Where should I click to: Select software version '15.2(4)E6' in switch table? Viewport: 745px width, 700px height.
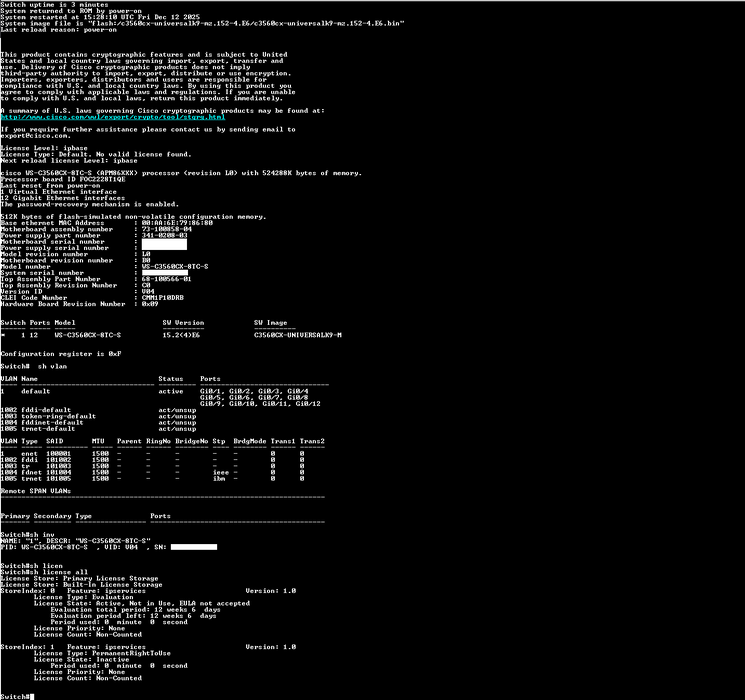(181, 335)
